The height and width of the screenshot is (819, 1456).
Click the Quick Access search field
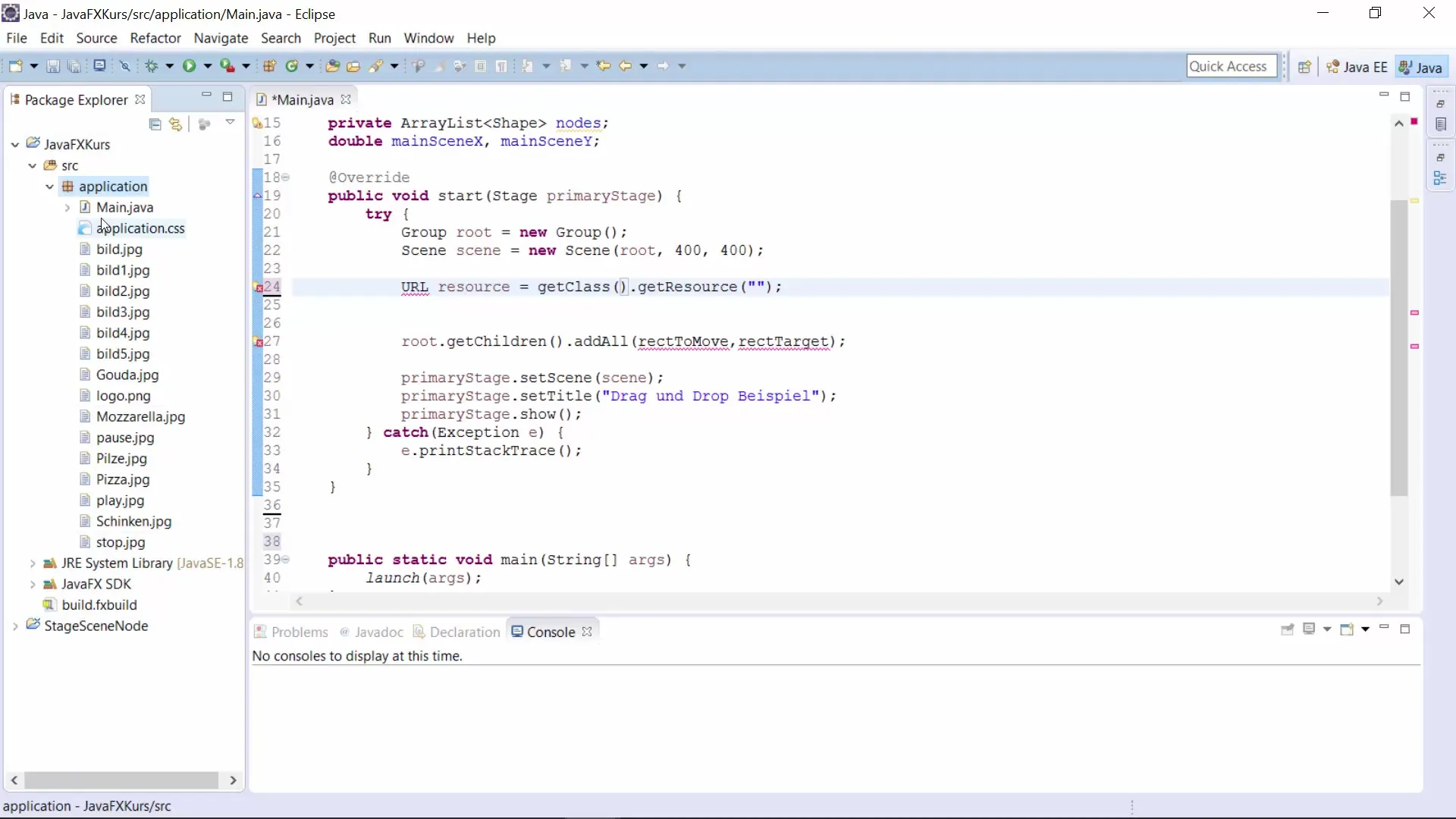click(x=1231, y=67)
